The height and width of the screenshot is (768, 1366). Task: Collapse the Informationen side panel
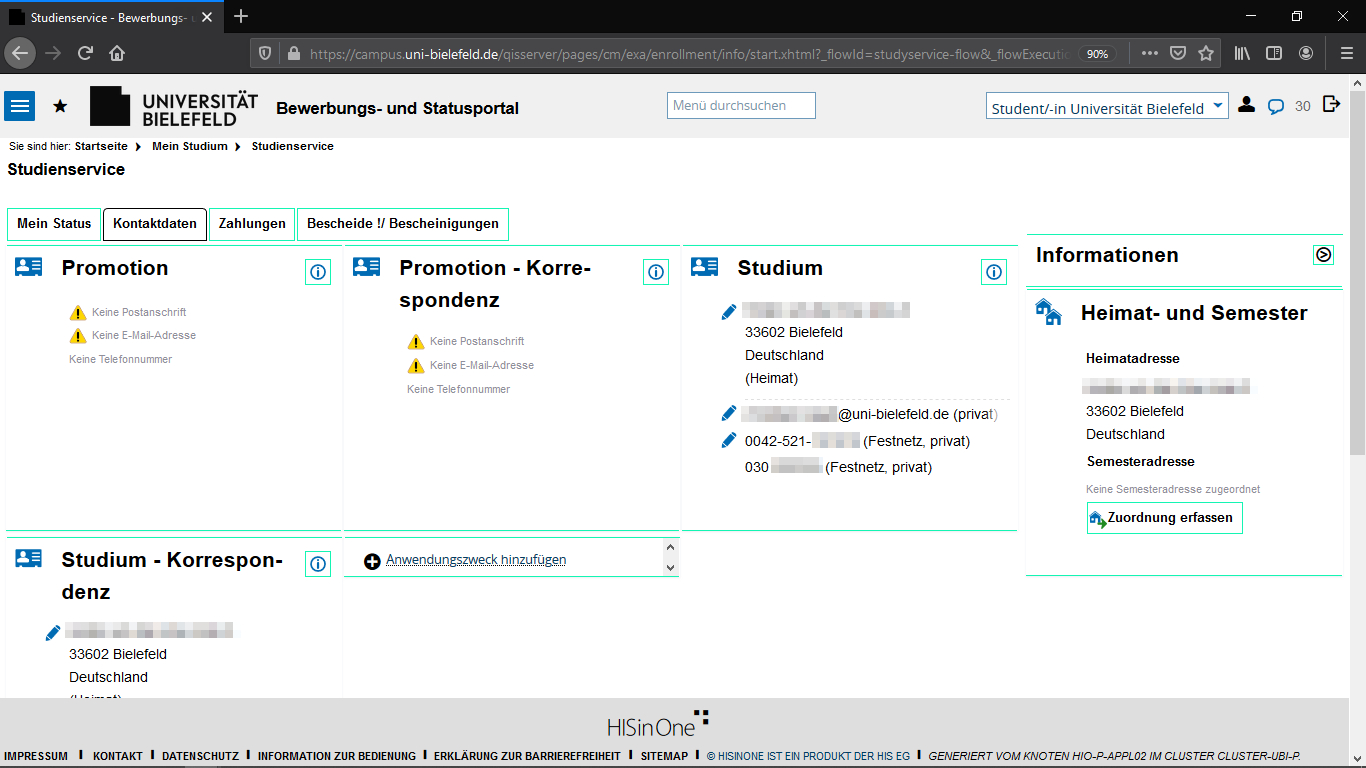1323,255
